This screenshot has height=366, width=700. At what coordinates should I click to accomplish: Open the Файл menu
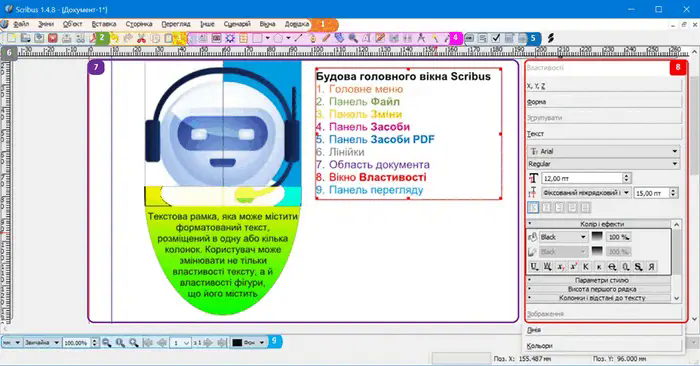pos(21,24)
